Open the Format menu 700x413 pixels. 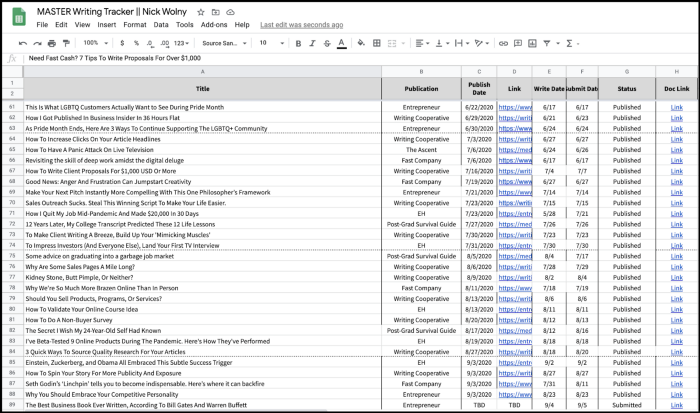tap(134, 24)
